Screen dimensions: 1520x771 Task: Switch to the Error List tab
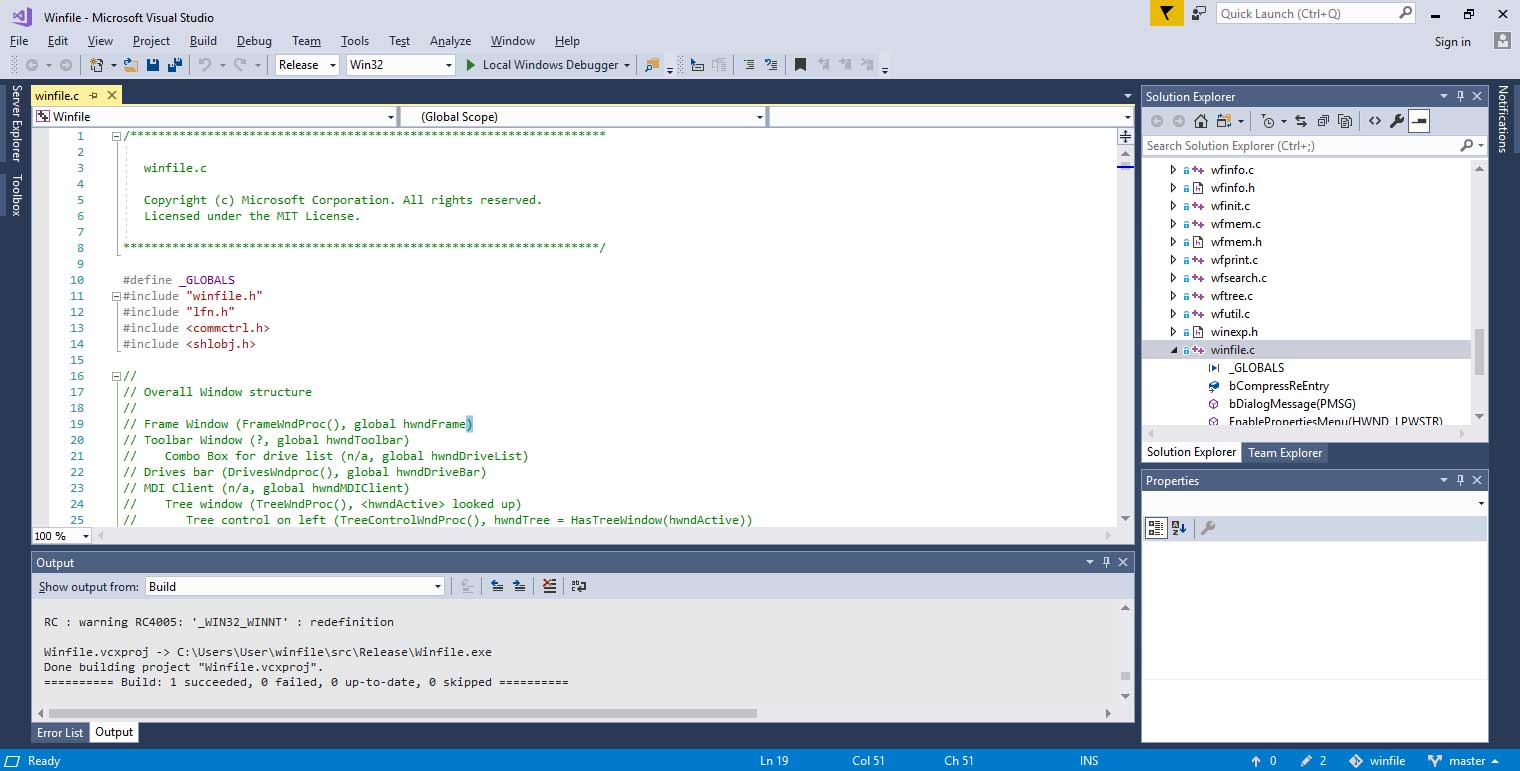click(60, 733)
